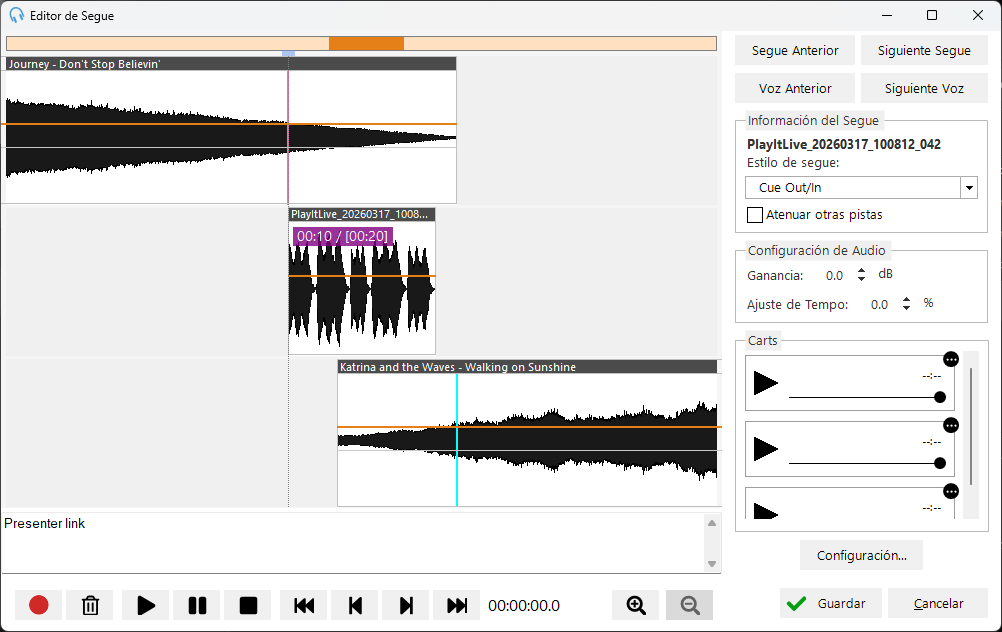Screen dimensions: 1002x632
Task: Select the Journey - Don't Stop Believin' track header
Action: click(x=231, y=64)
